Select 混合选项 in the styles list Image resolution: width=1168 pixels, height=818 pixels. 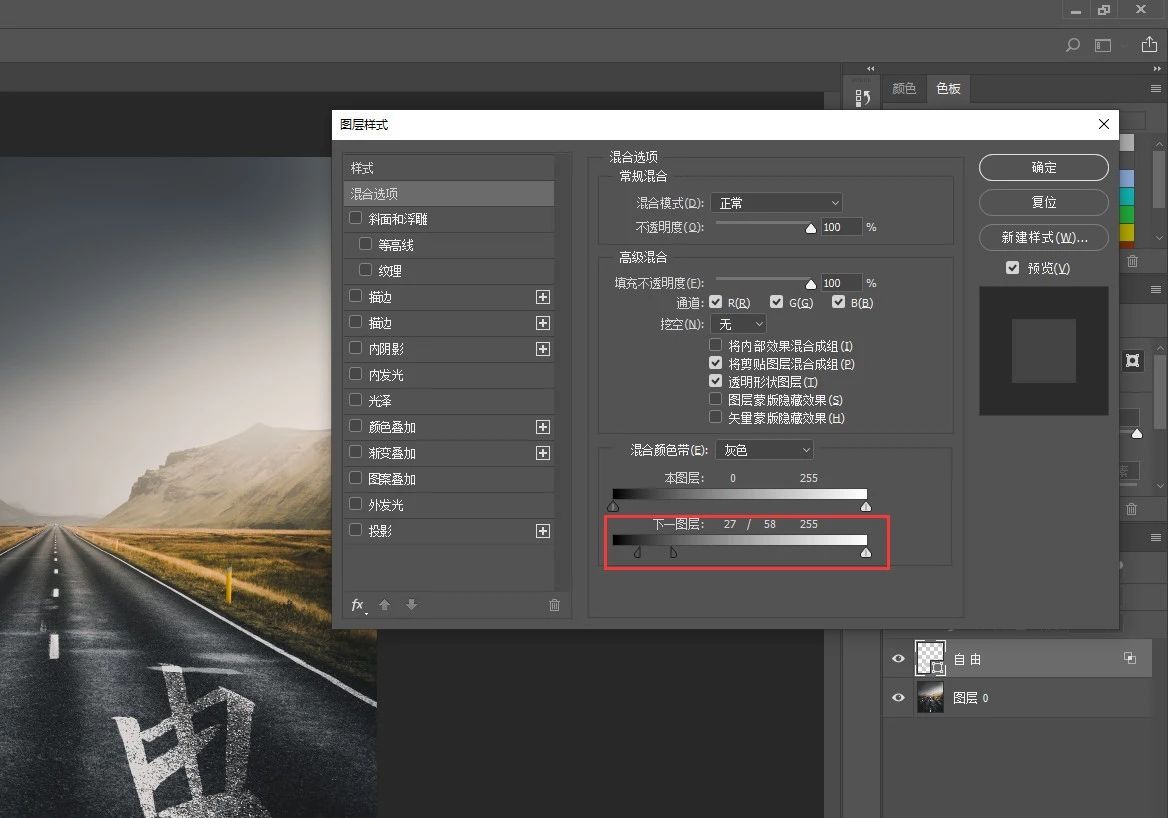[448, 193]
